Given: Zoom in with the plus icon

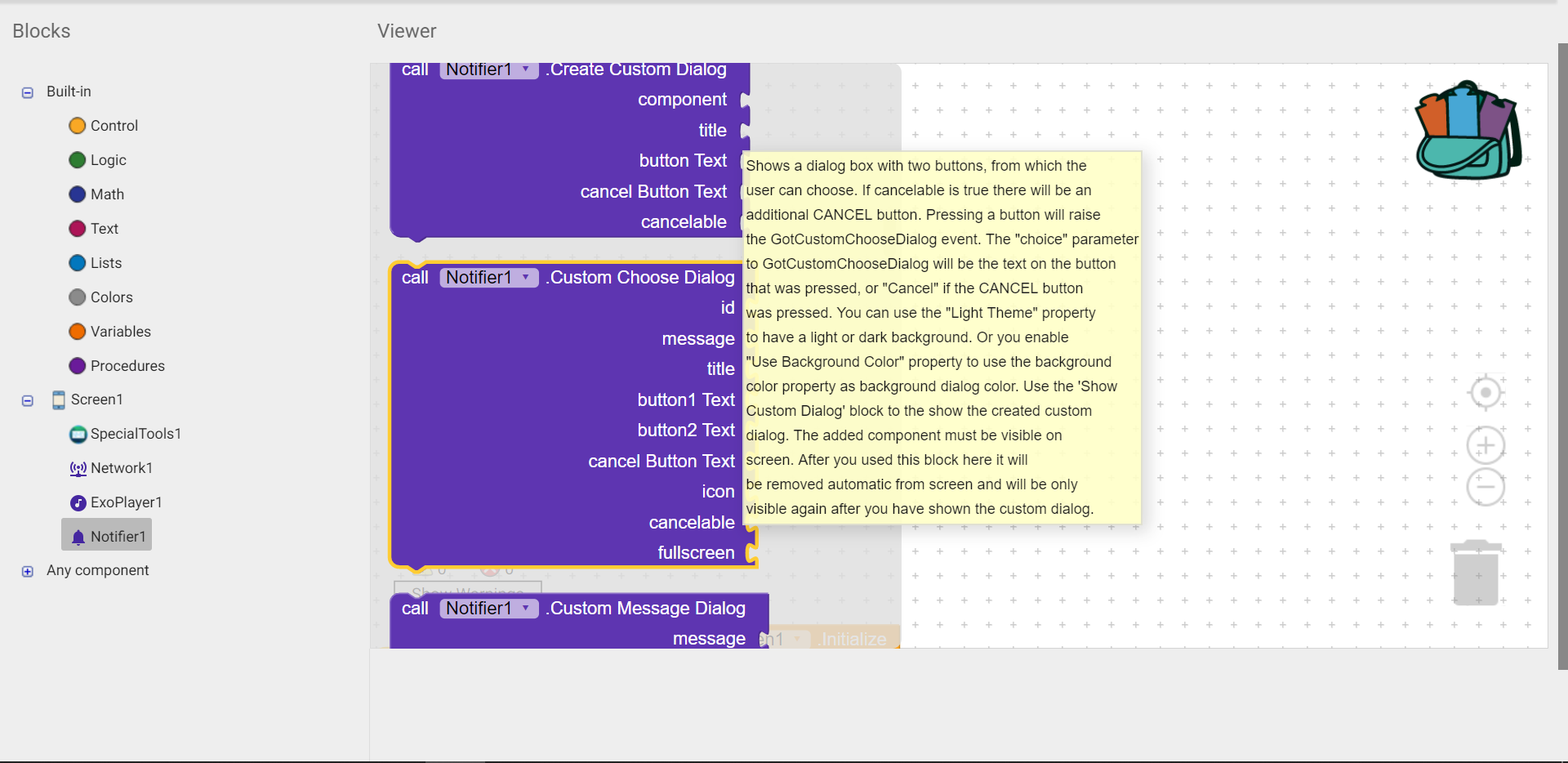Looking at the screenshot, I should (1486, 445).
